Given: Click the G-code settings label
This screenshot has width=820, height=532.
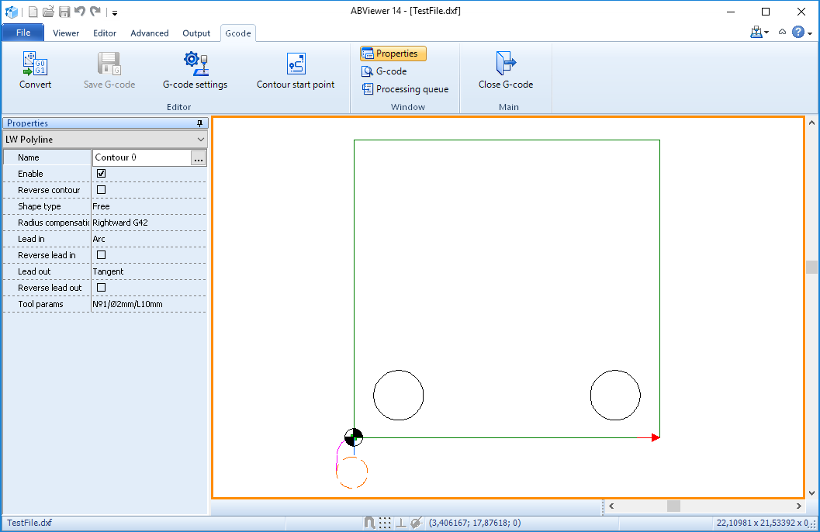Looking at the screenshot, I should click(x=195, y=85).
